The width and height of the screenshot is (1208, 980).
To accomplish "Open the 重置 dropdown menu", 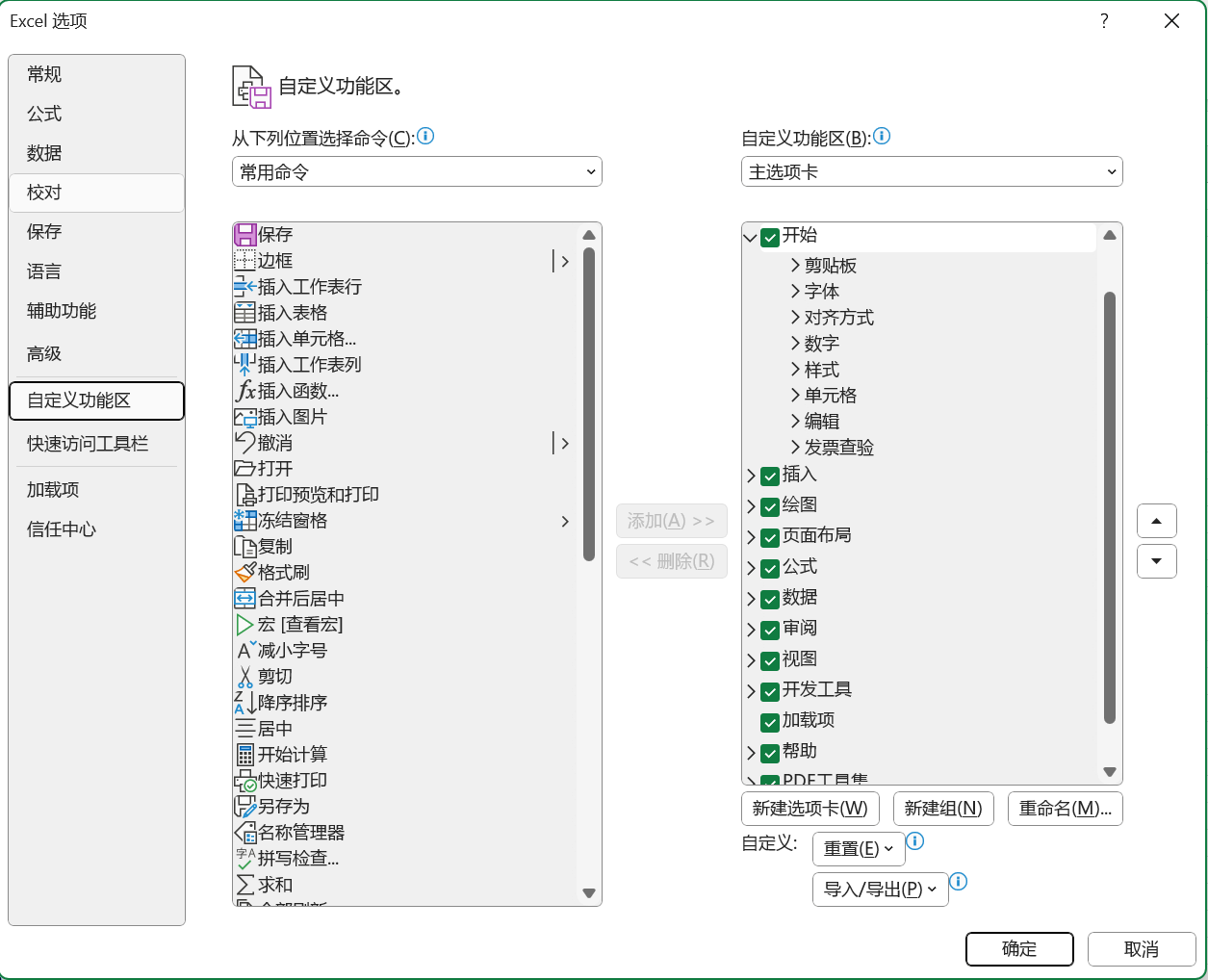I will click(x=858, y=848).
